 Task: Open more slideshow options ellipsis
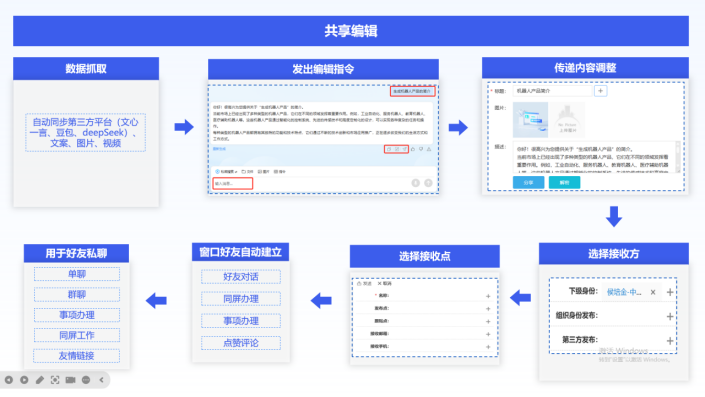pos(86,380)
